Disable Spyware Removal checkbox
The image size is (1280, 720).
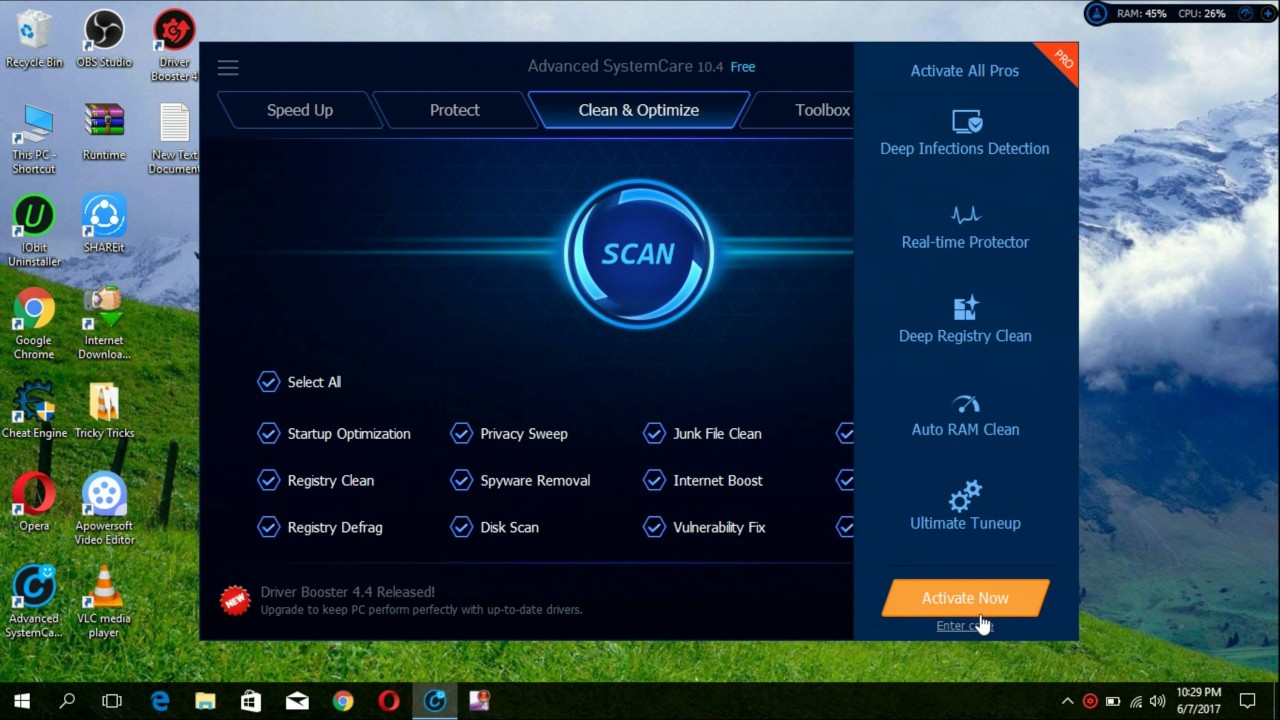461,481
